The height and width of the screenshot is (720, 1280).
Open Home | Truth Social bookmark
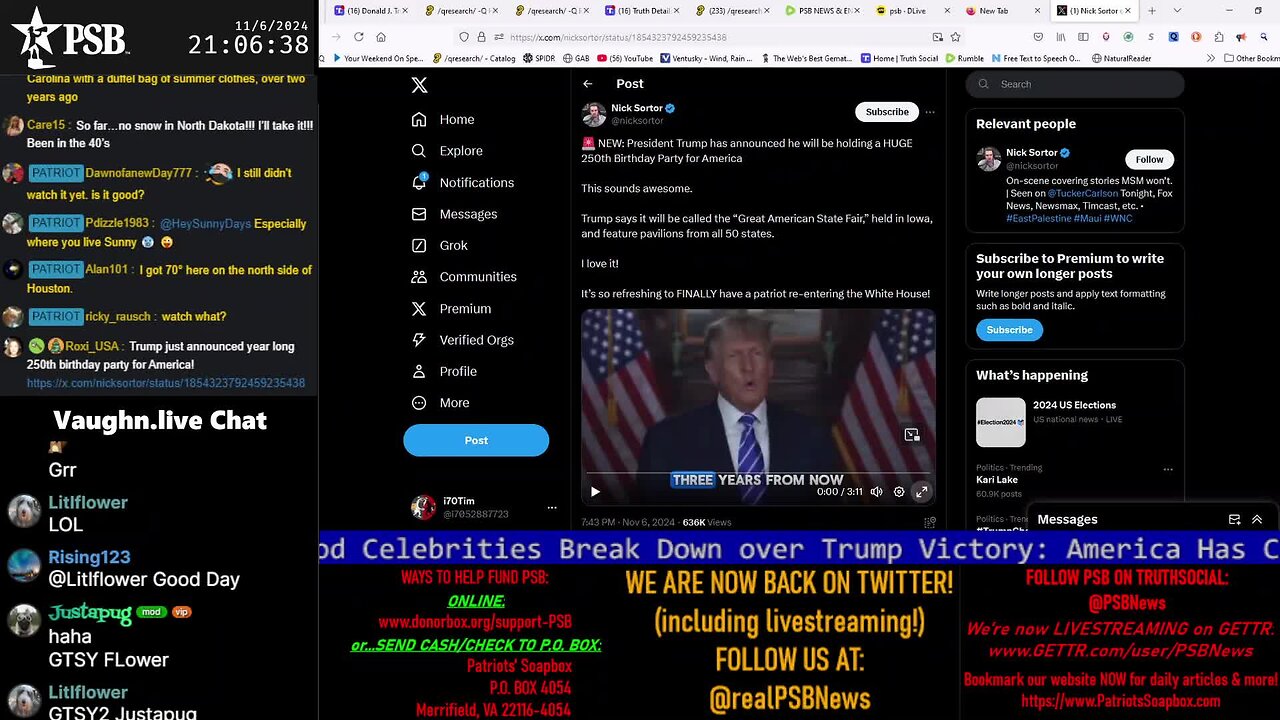(899, 59)
